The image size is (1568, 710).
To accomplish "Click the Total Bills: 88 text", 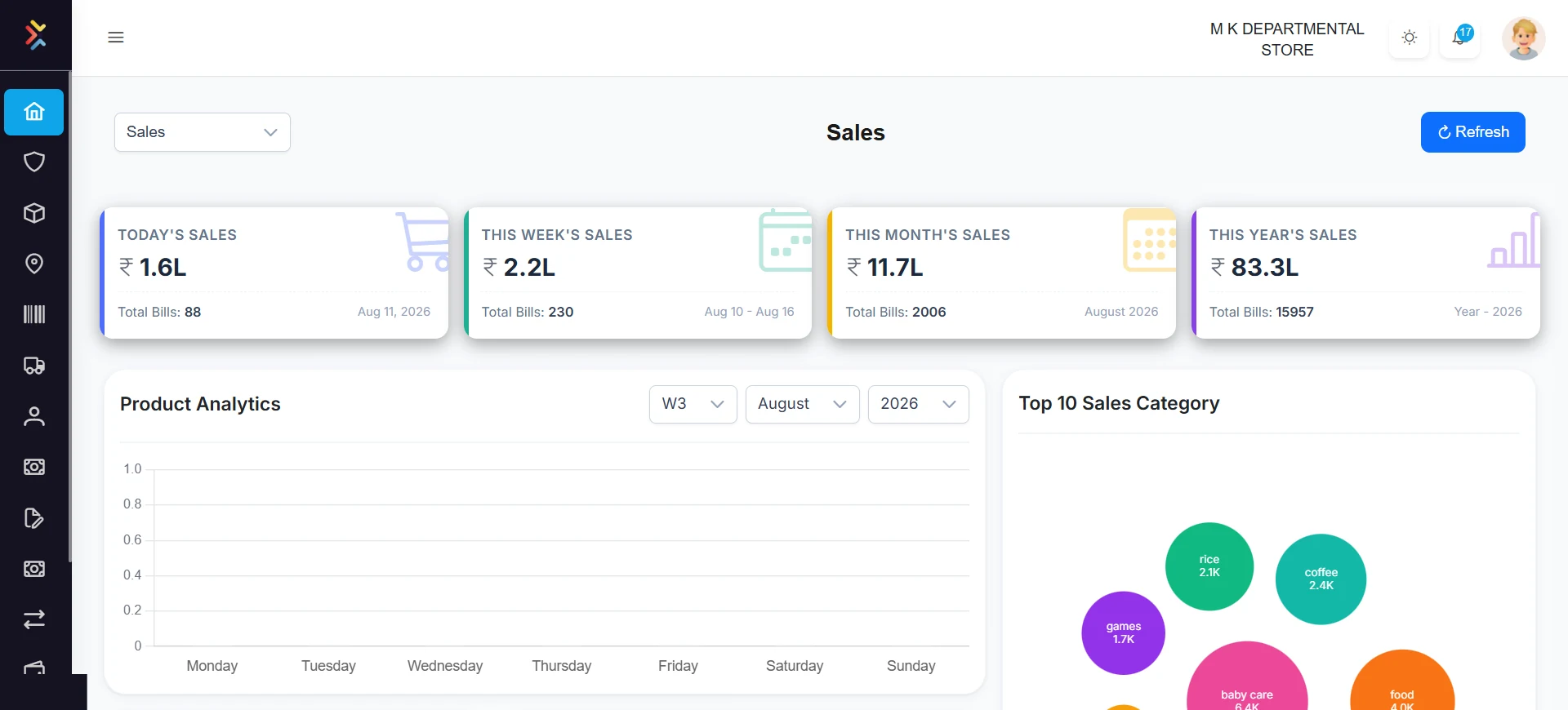I will (159, 312).
